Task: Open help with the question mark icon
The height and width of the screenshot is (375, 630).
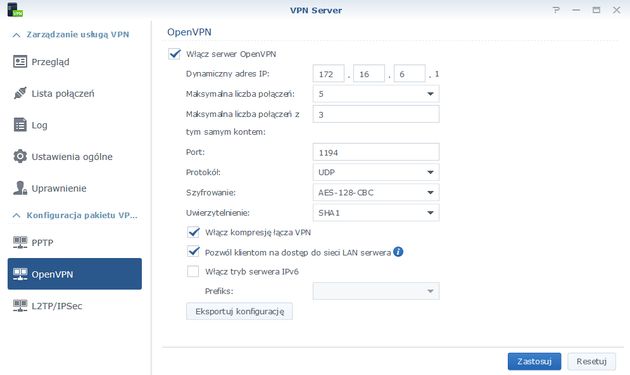Action: (x=556, y=10)
